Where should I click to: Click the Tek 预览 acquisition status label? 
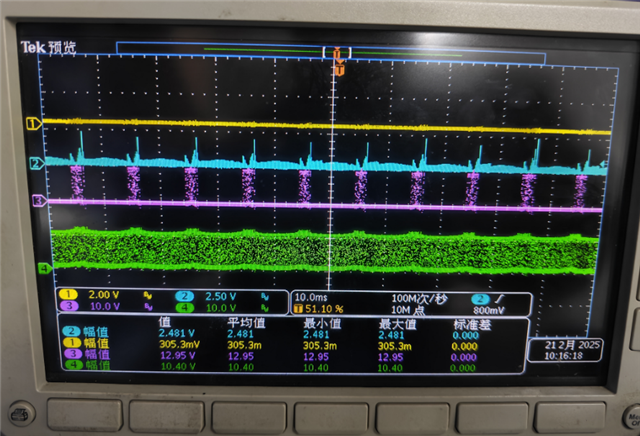[x=48, y=47]
